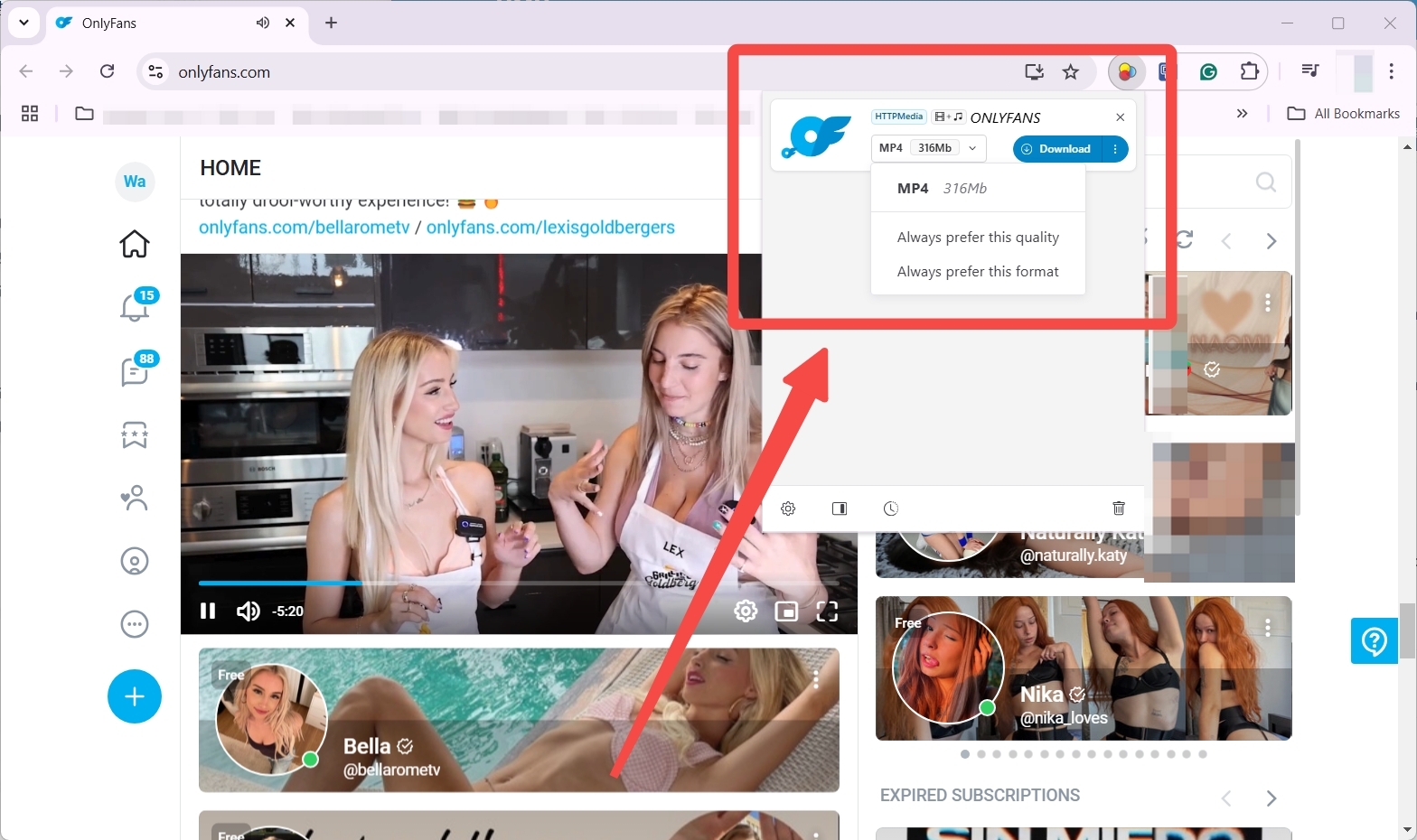Click the video downloader extension toolbar icon

(1127, 71)
